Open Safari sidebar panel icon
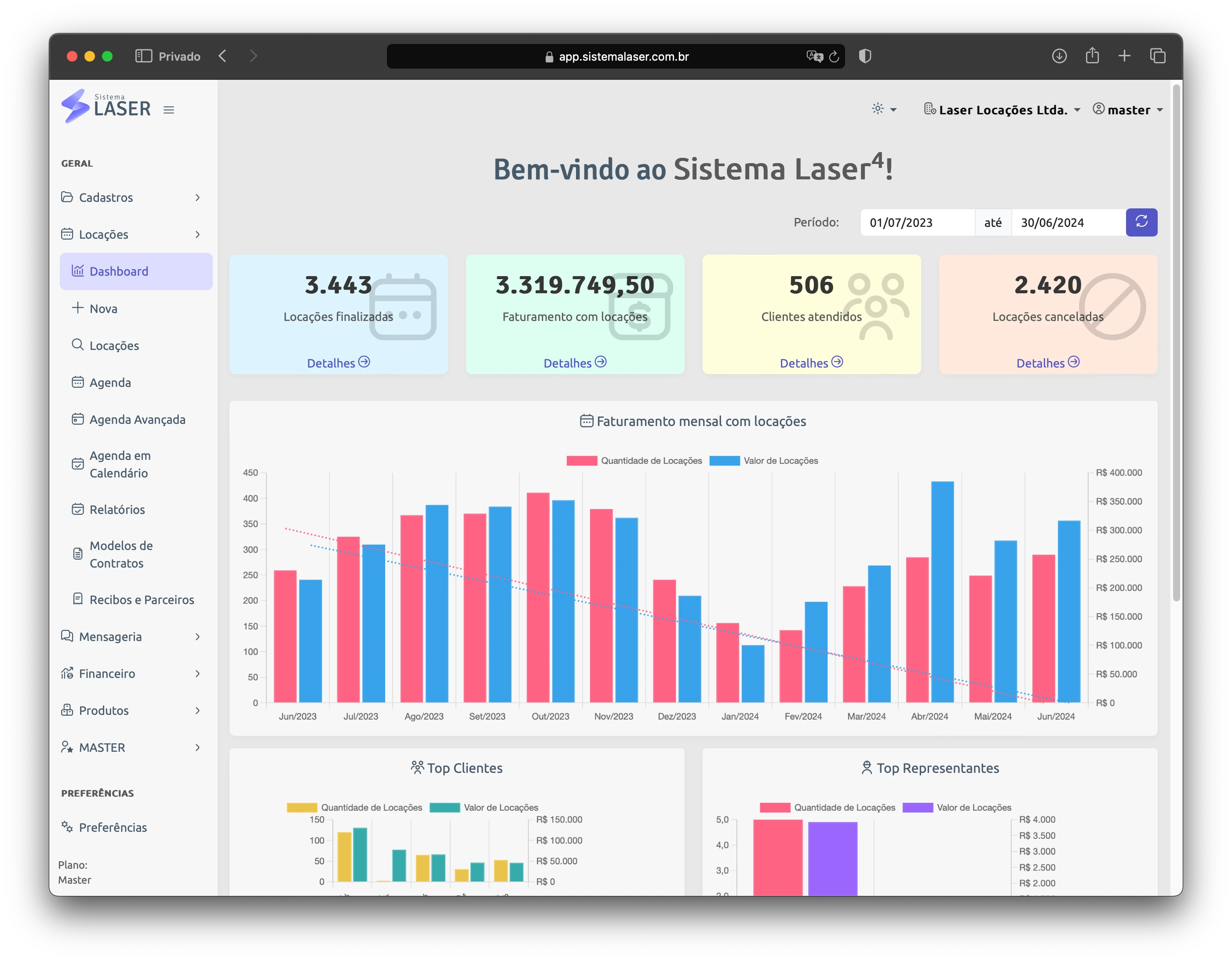Screen dimensions: 1232x961 [x=143, y=56]
